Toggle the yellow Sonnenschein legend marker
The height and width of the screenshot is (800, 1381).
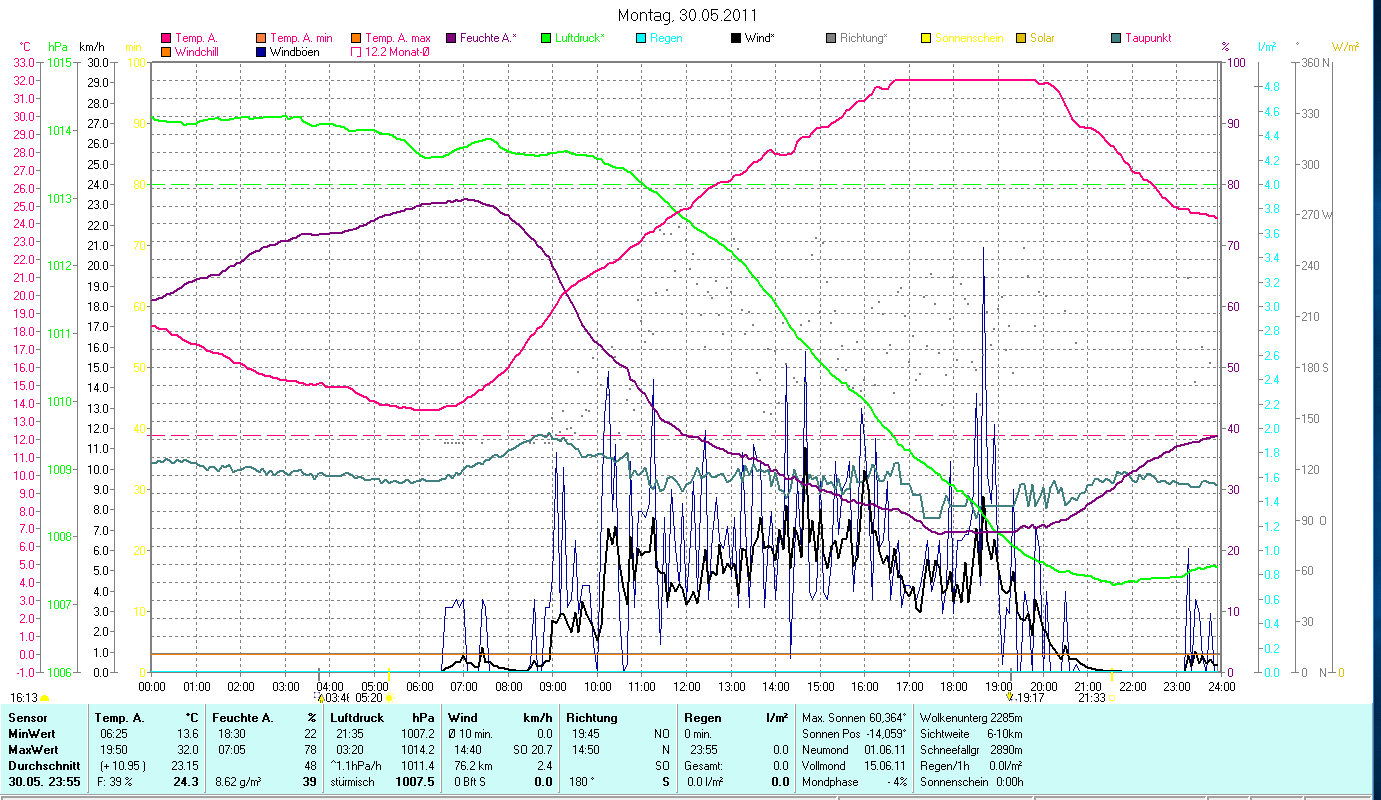(926, 38)
